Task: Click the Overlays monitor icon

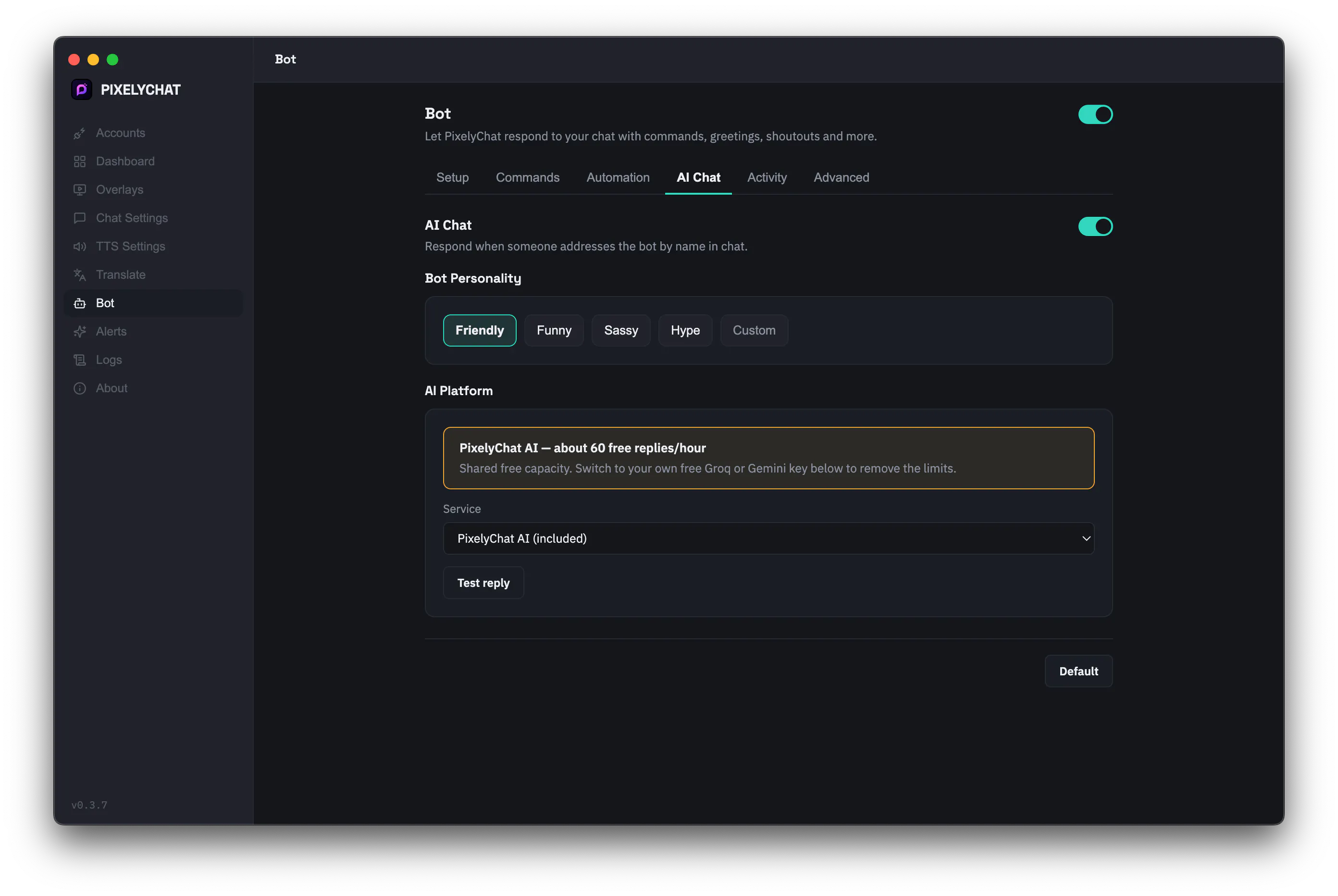Action: click(79, 190)
